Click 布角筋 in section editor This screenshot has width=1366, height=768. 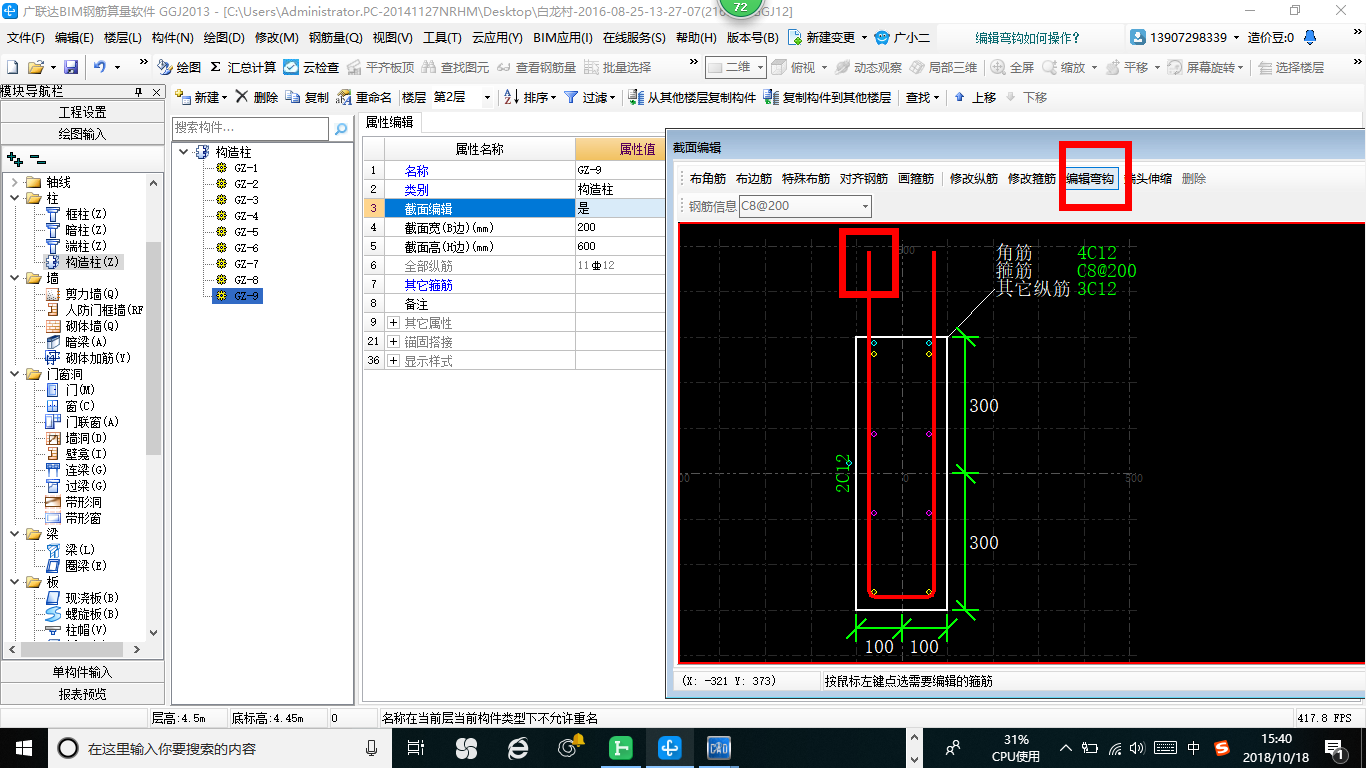pos(708,179)
